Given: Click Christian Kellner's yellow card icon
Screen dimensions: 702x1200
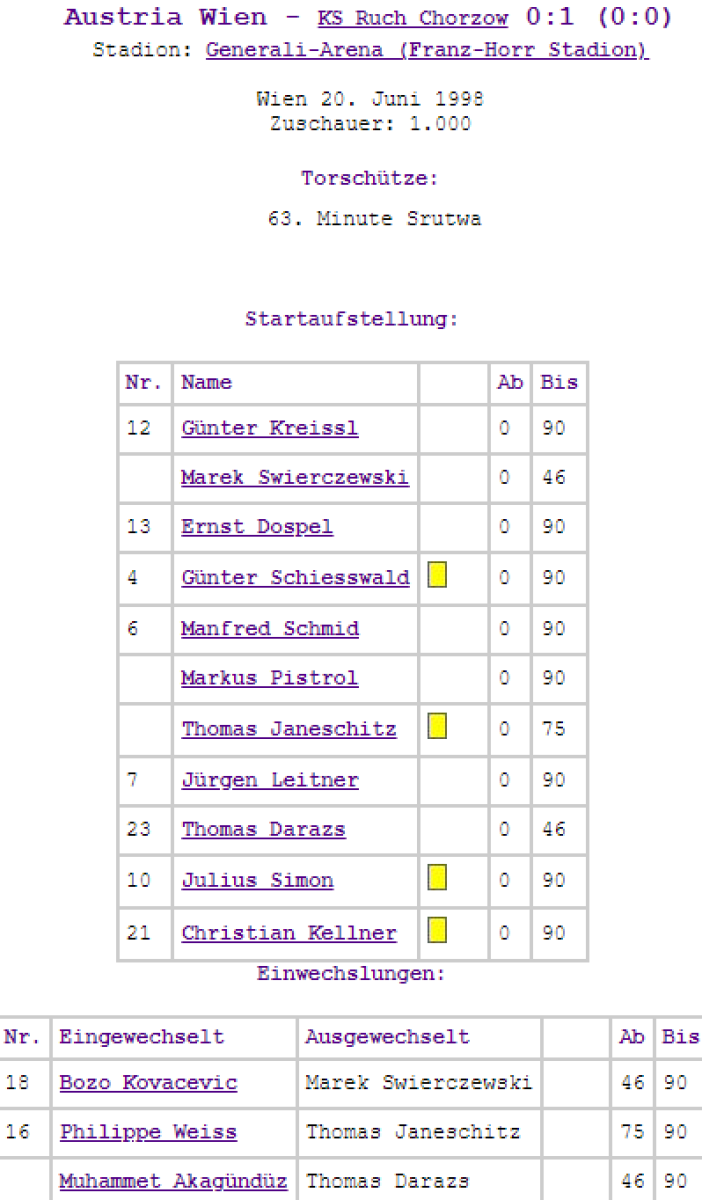Looking at the screenshot, I should coord(437,931).
